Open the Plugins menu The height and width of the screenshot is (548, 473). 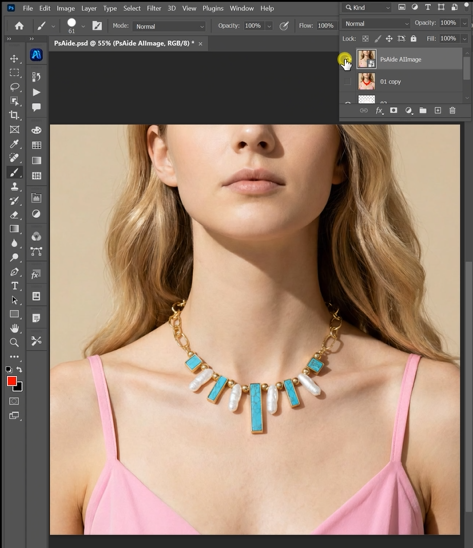pos(213,8)
